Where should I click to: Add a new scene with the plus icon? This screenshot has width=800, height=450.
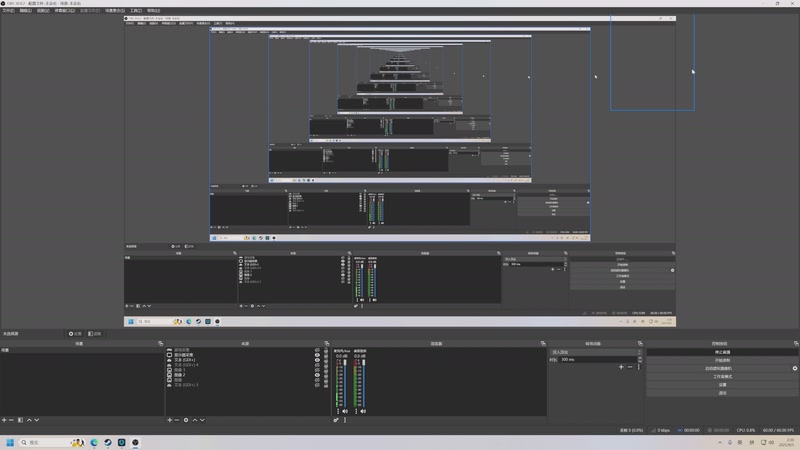tap(4, 420)
